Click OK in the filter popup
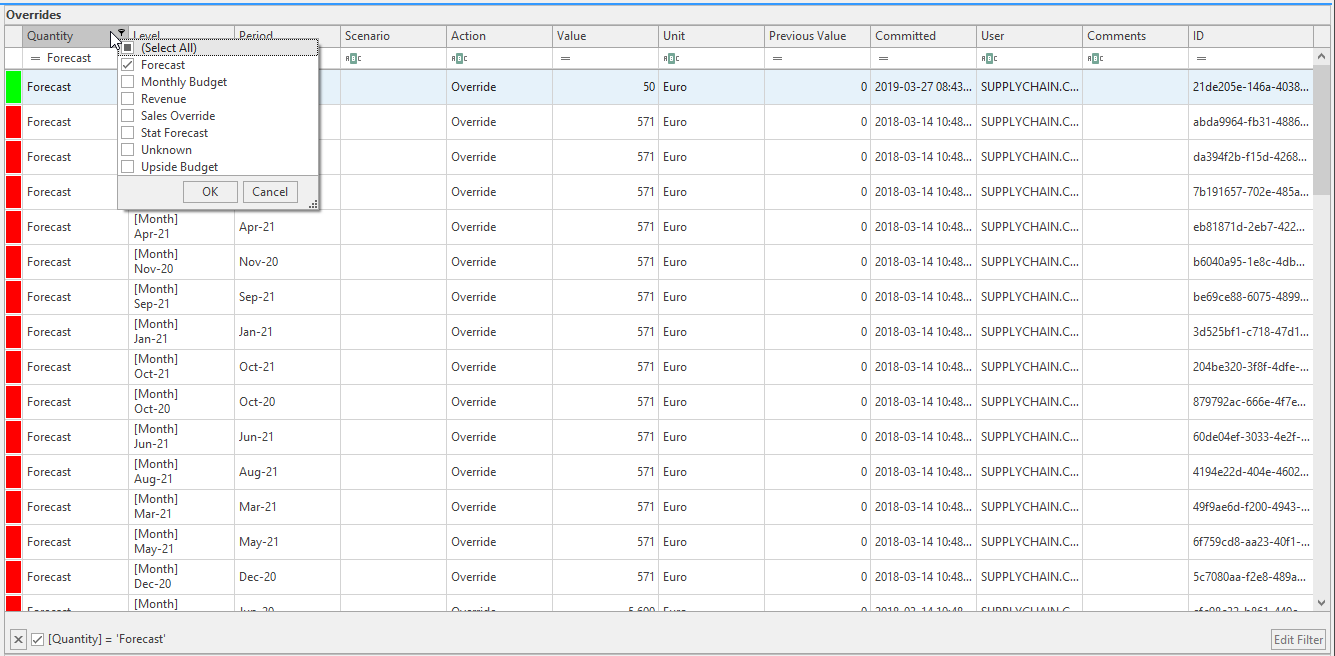This screenshot has height=656, width=1335. click(210, 192)
